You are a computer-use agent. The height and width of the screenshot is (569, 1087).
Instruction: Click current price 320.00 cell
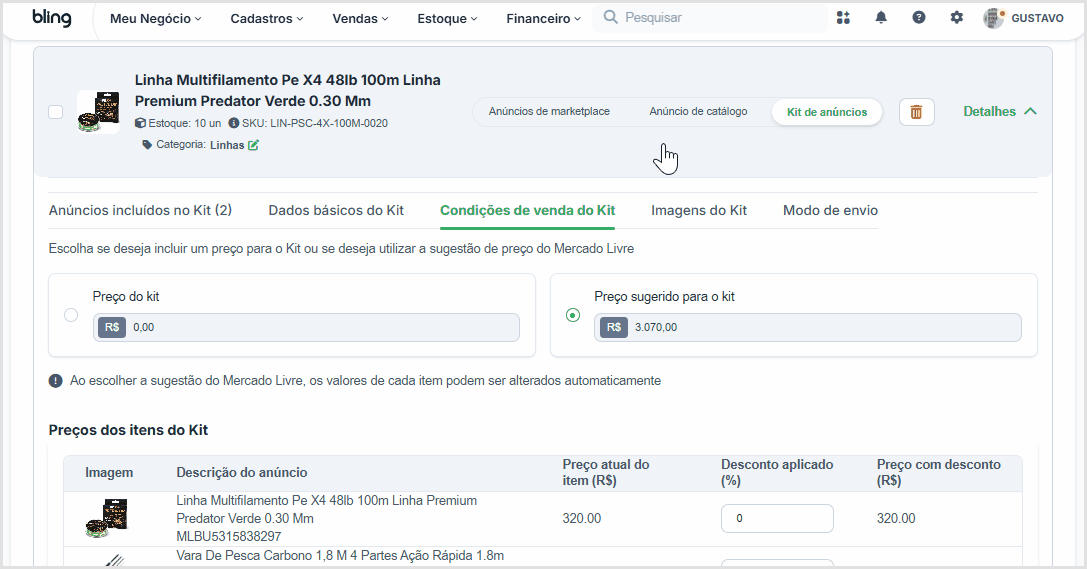click(x=582, y=518)
